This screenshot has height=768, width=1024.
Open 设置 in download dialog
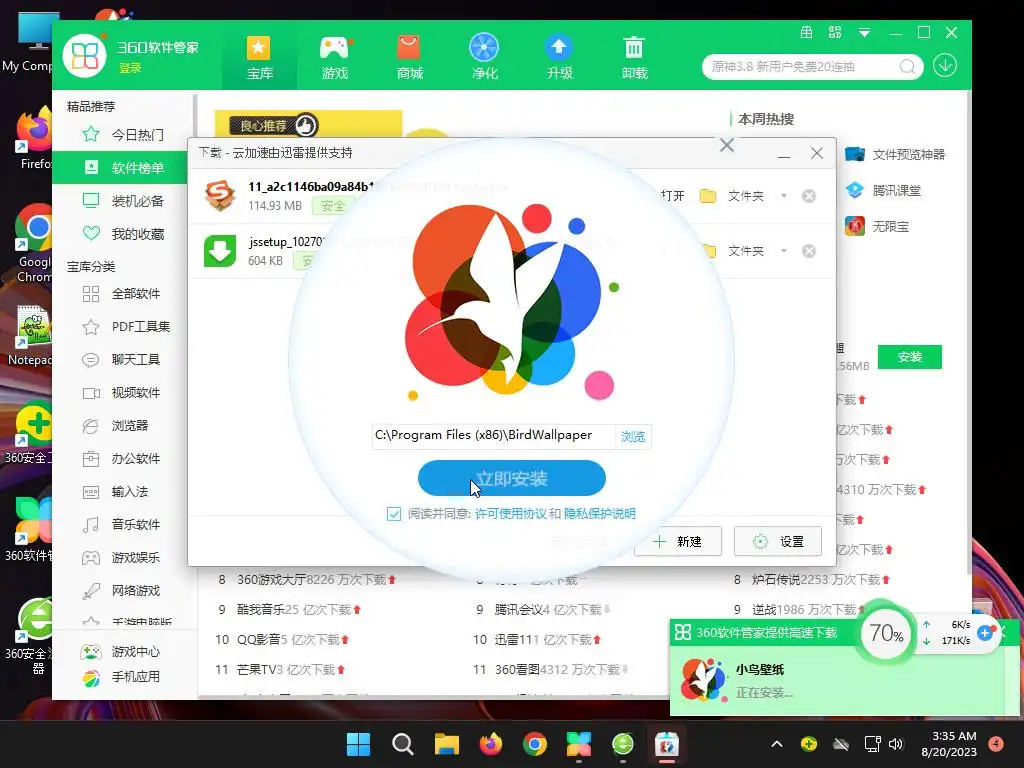point(778,541)
